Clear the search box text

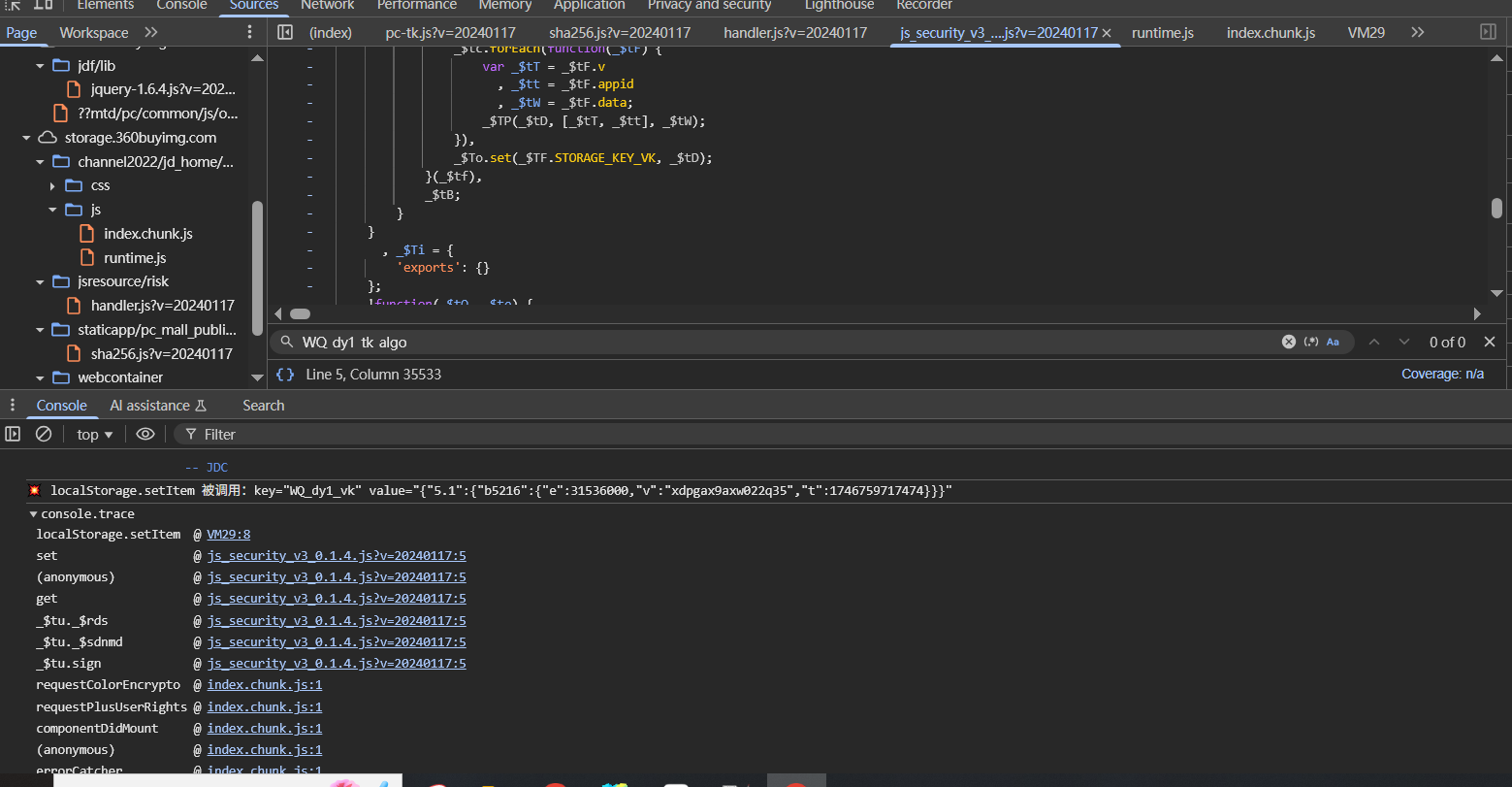click(1288, 342)
